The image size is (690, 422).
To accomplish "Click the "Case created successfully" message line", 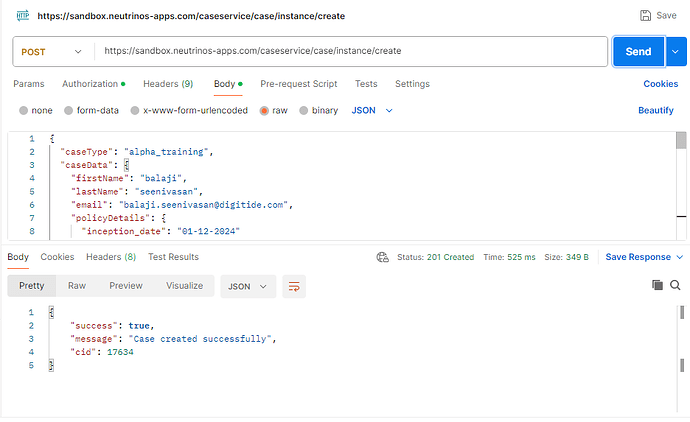I will tap(173, 339).
